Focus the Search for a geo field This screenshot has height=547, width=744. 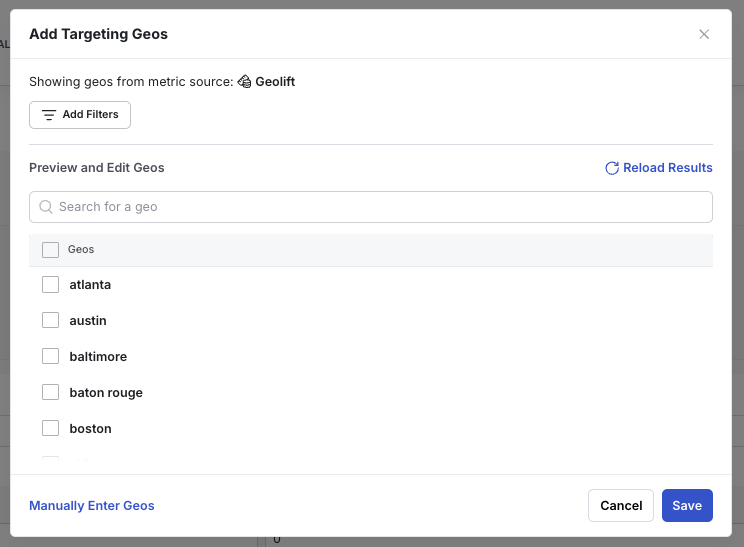pos(380,207)
